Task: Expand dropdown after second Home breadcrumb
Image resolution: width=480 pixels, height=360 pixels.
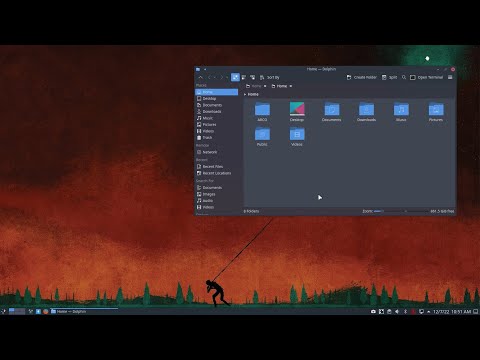Action: (x=291, y=86)
